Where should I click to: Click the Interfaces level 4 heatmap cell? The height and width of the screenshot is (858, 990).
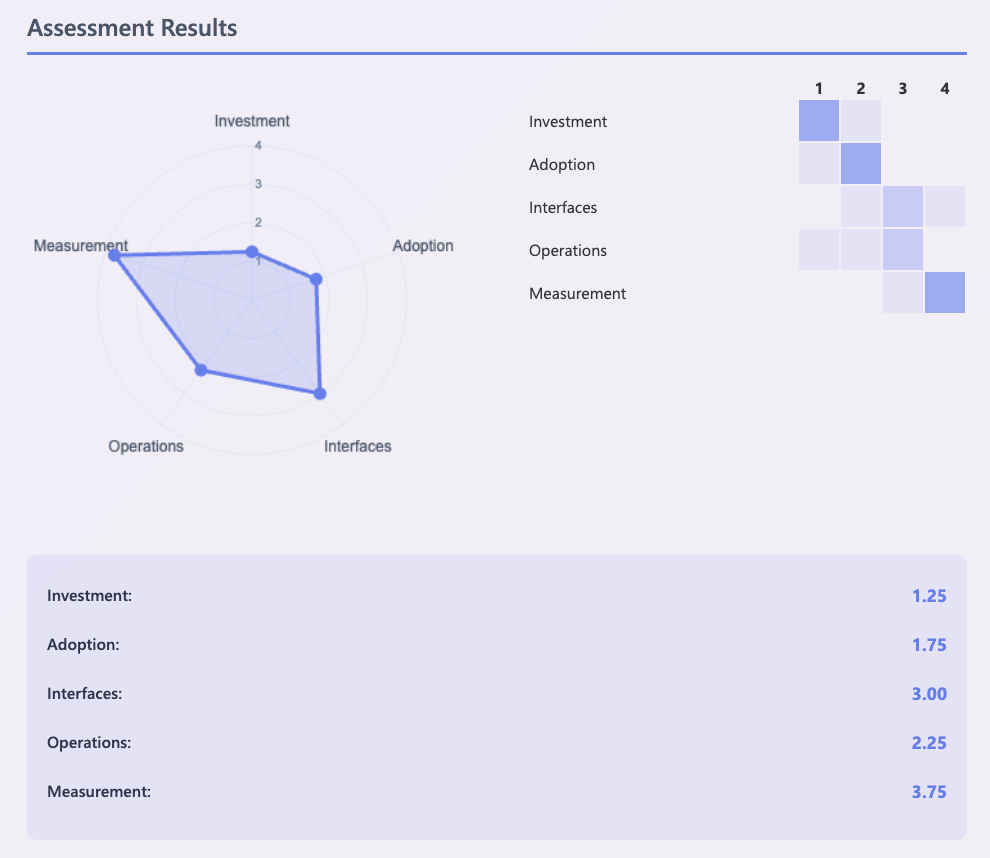click(x=945, y=207)
